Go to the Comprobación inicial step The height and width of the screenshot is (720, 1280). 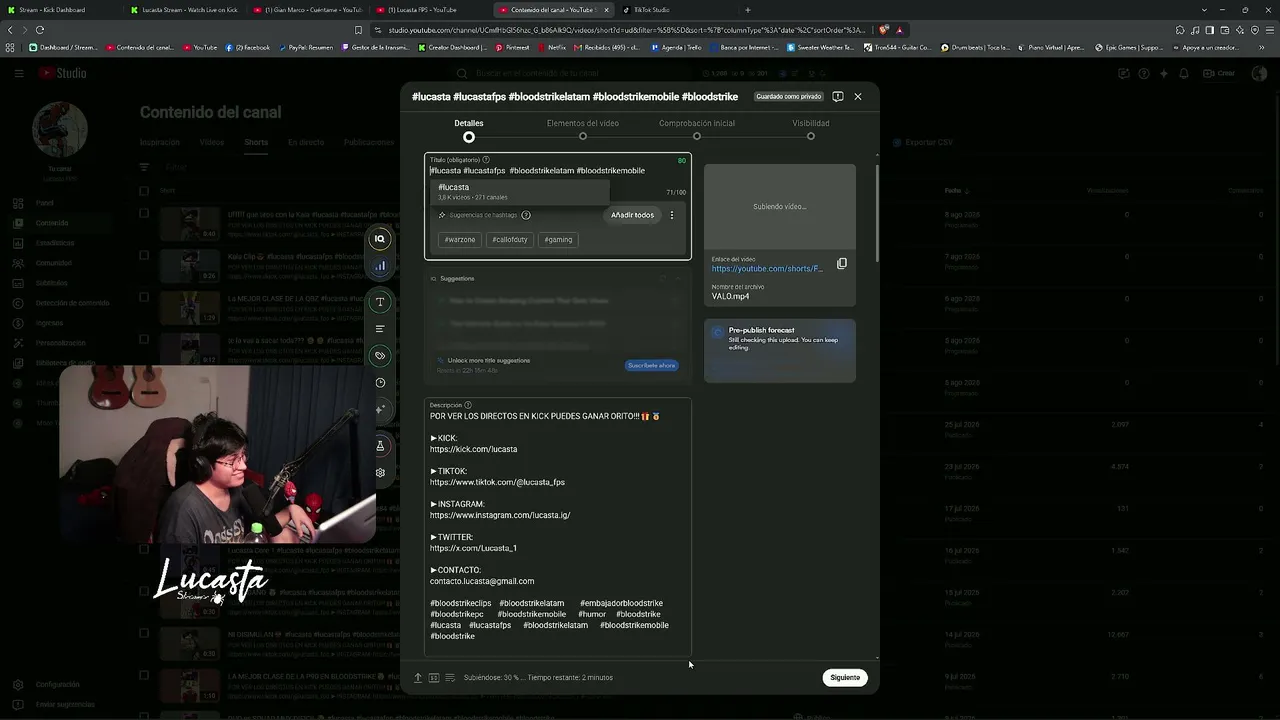tap(697, 129)
